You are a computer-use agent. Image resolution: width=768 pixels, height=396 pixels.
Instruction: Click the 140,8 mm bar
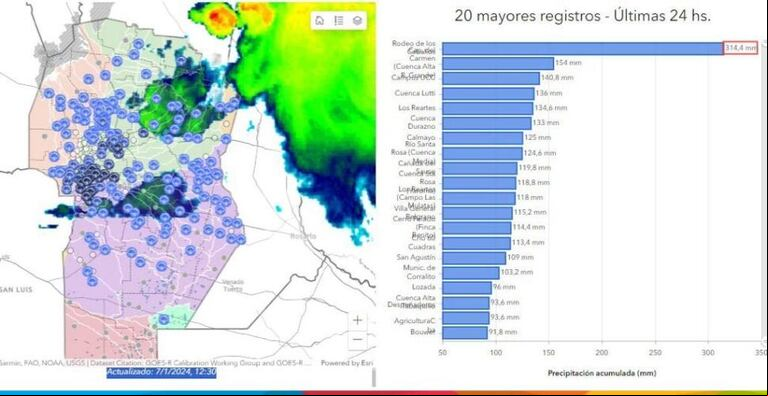click(x=491, y=78)
